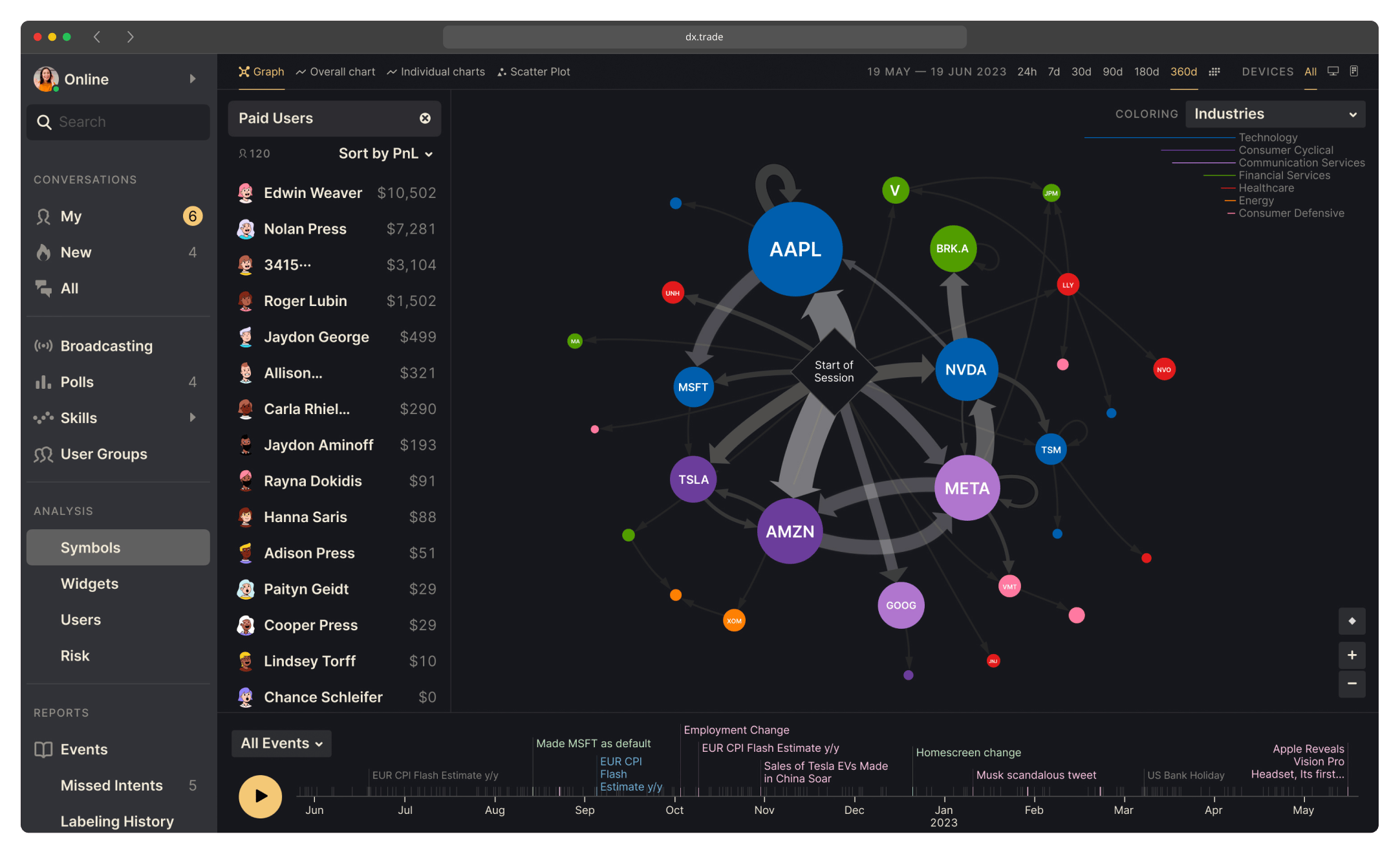Filter devices by desktop icon
The height and width of the screenshot is (854, 1400).
[x=1333, y=71]
